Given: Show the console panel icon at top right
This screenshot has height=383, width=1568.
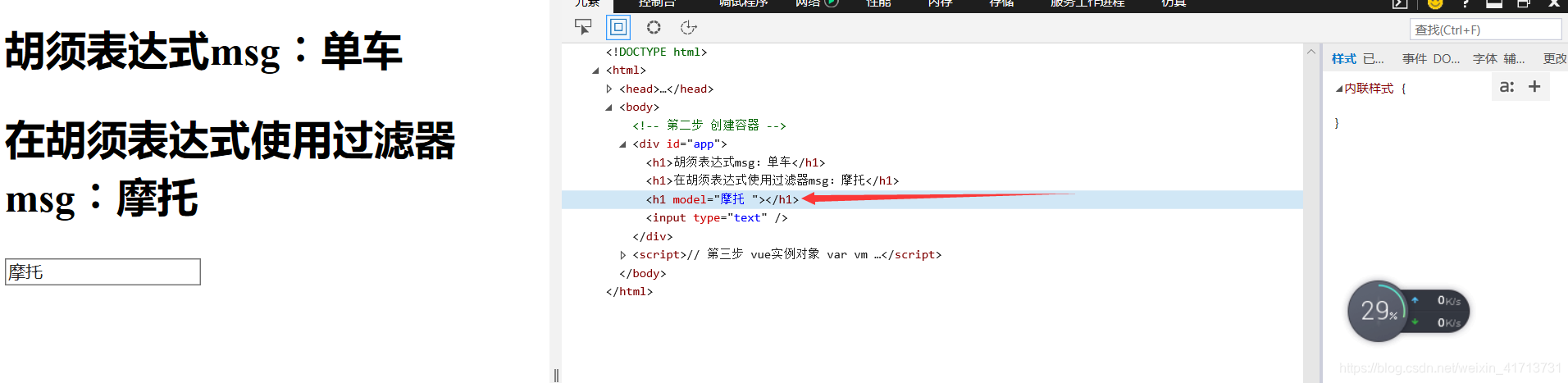Looking at the screenshot, I should pos(1400,3).
